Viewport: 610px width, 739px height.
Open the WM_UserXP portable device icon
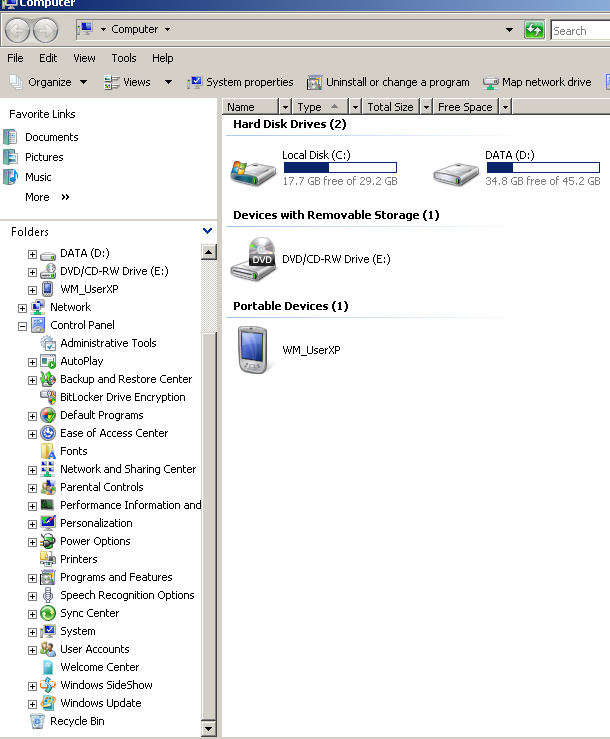253,349
